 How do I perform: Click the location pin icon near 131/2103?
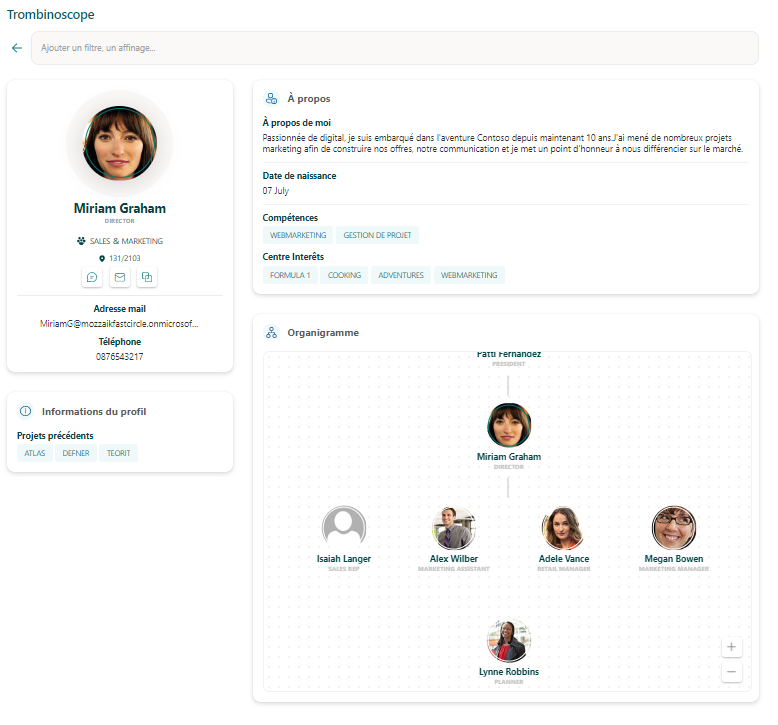(x=102, y=258)
